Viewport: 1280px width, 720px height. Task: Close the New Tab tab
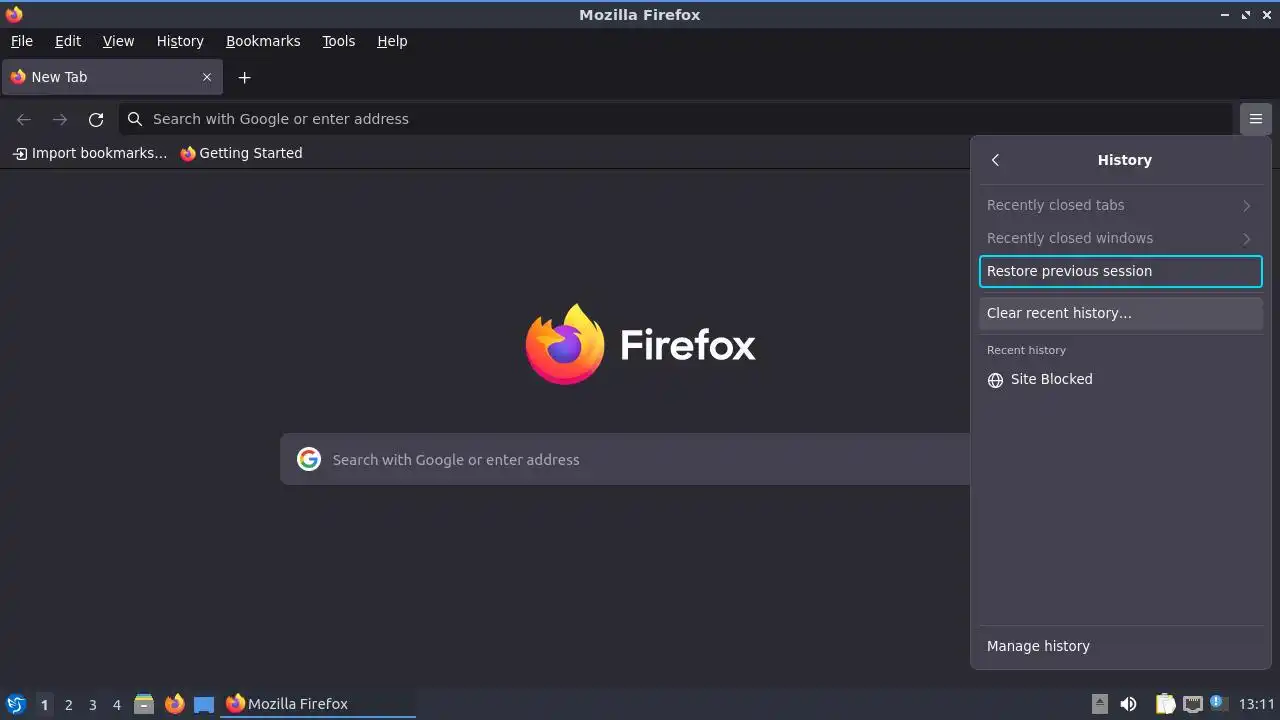click(x=207, y=77)
